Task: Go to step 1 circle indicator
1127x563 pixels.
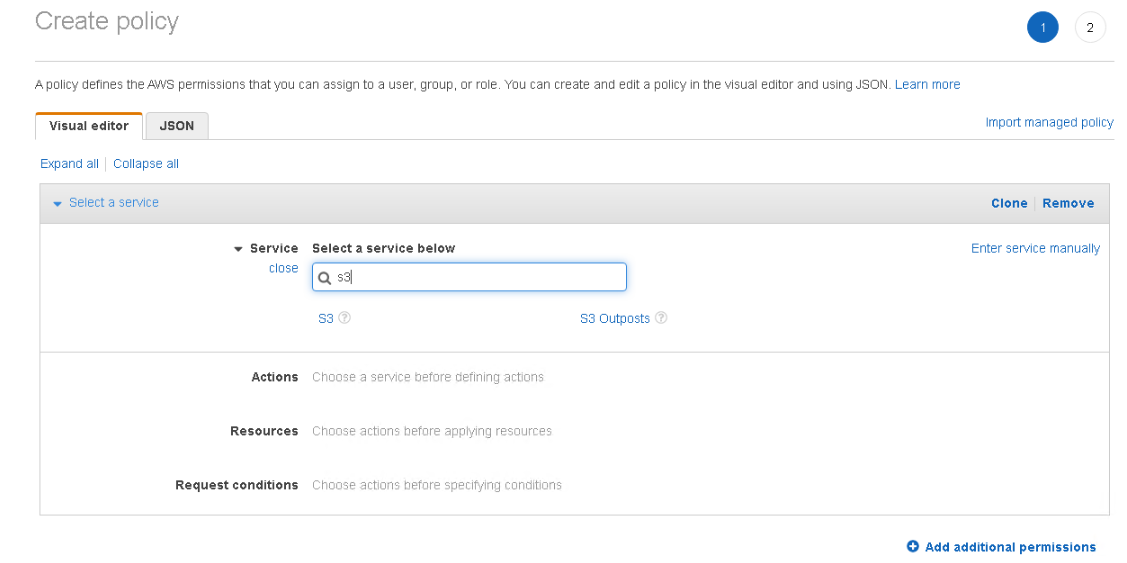Action: coord(1043,28)
